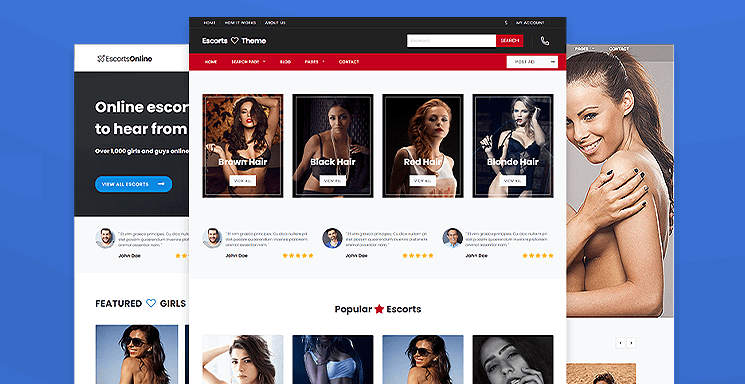This screenshot has height=384, width=745.
Task: Open the Post Ad dropdown
Action: coord(532,62)
